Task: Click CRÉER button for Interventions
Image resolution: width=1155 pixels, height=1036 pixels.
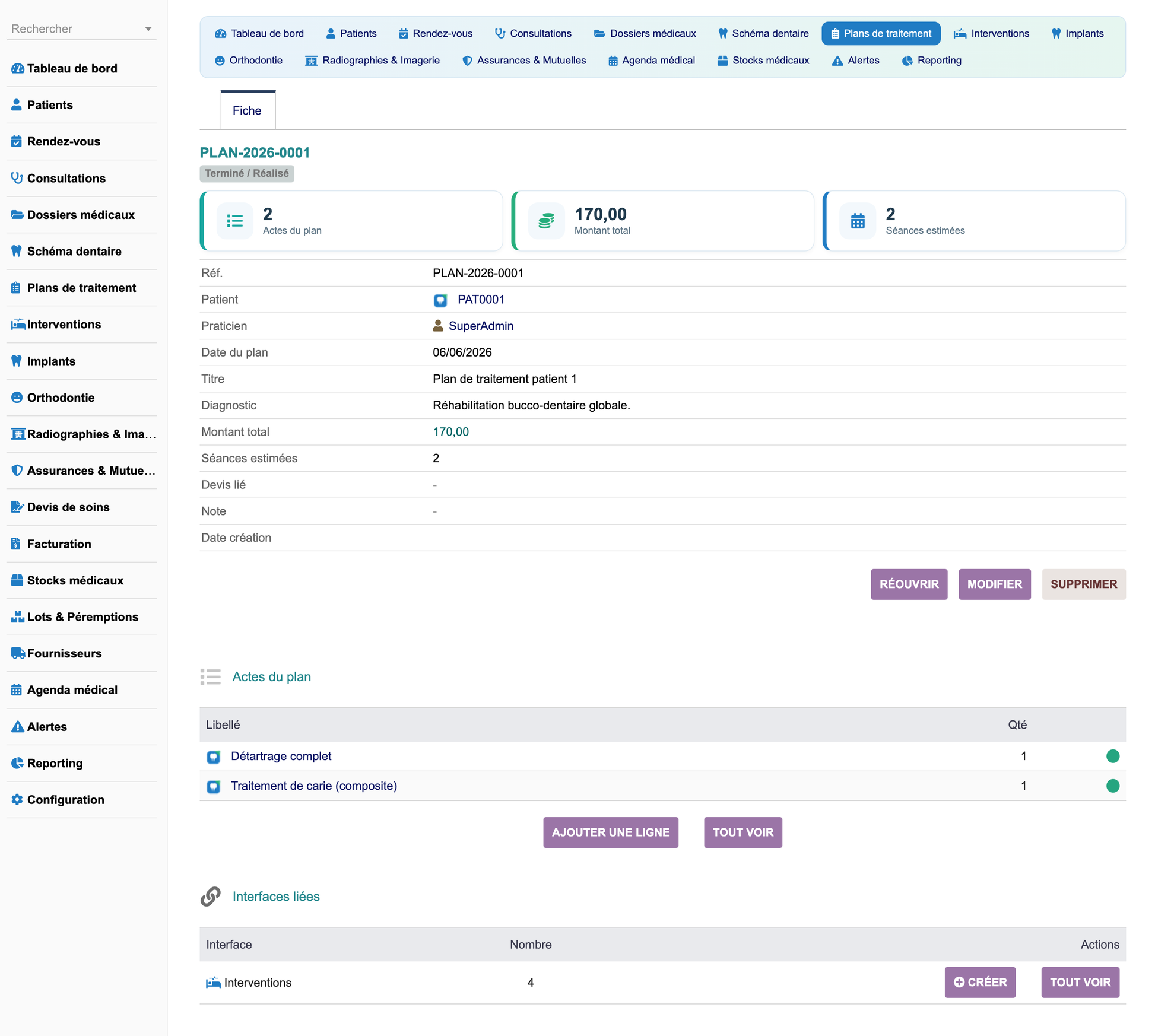Action: (x=980, y=982)
